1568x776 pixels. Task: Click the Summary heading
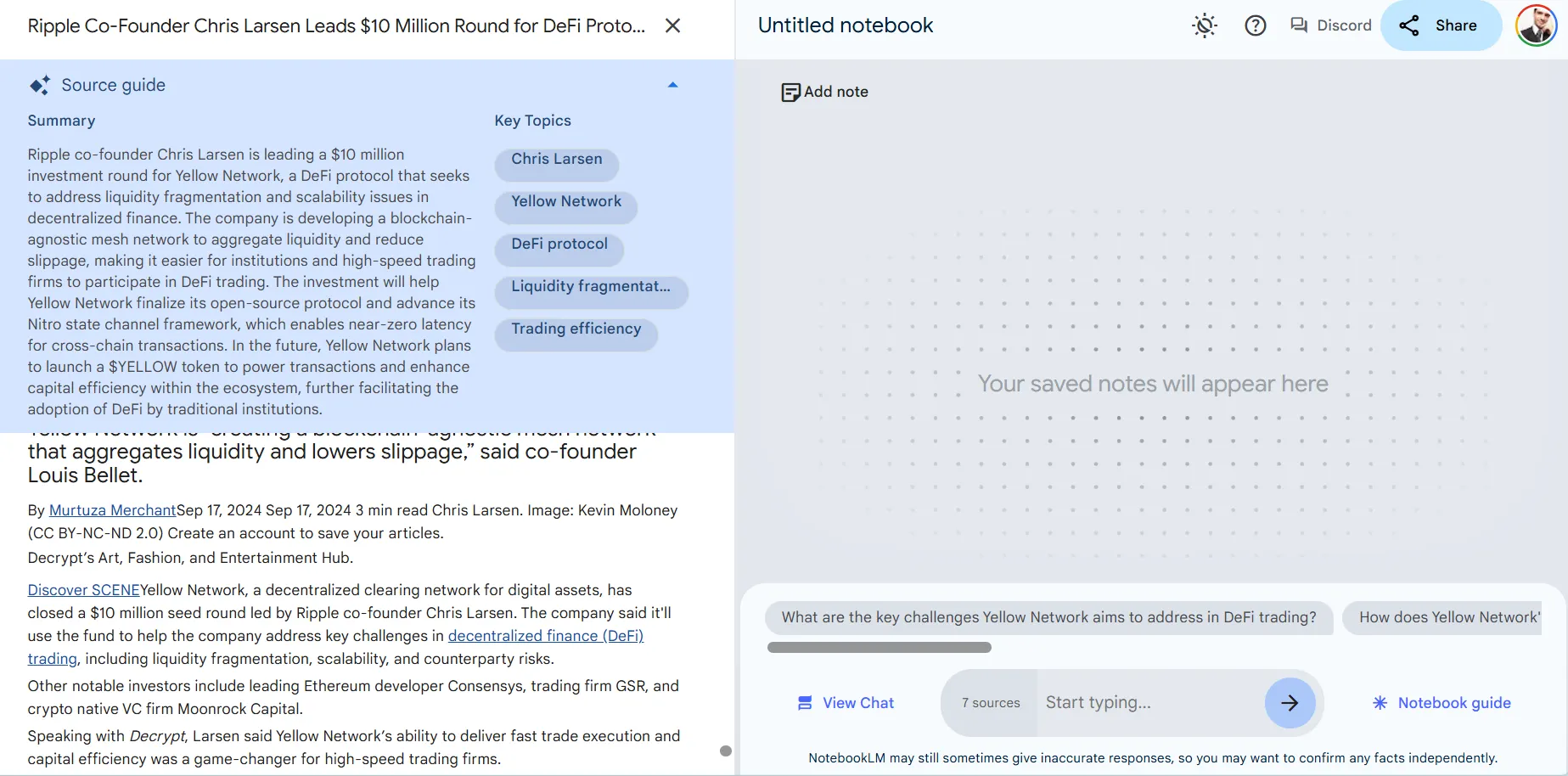pos(61,121)
